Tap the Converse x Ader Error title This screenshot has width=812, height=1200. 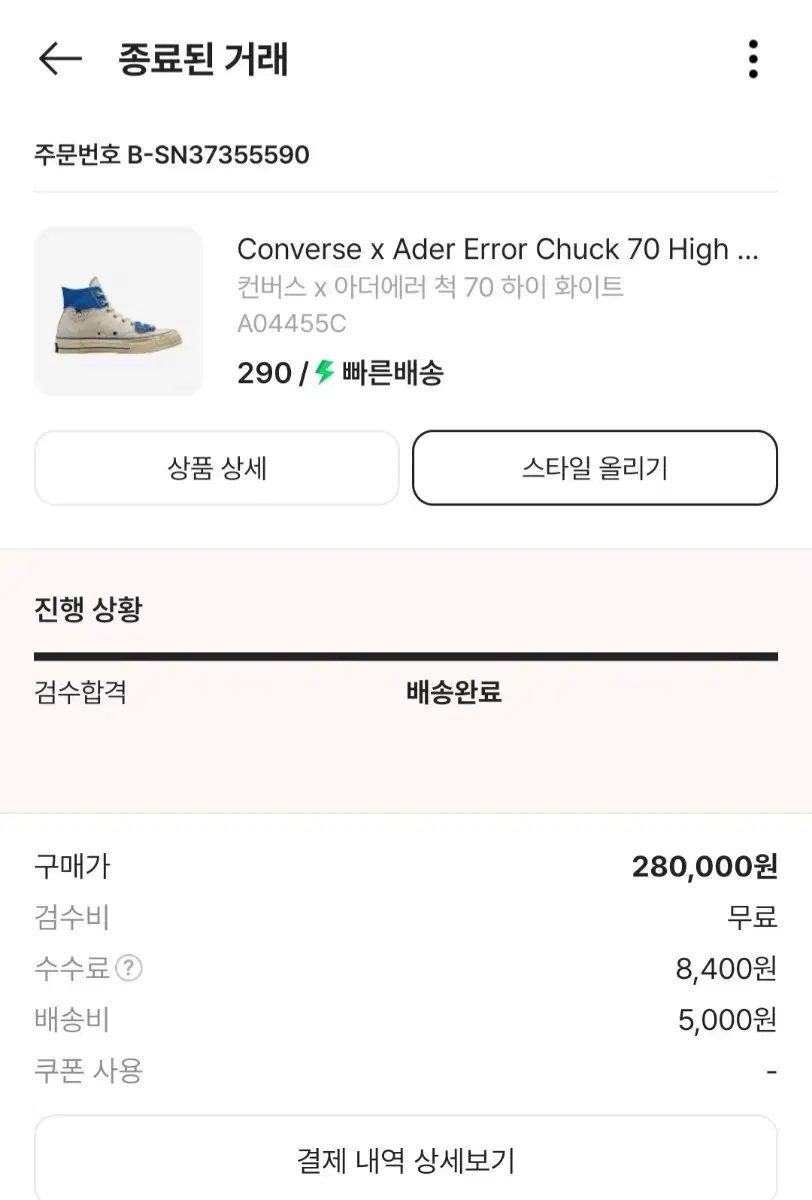click(x=497, y=249)
